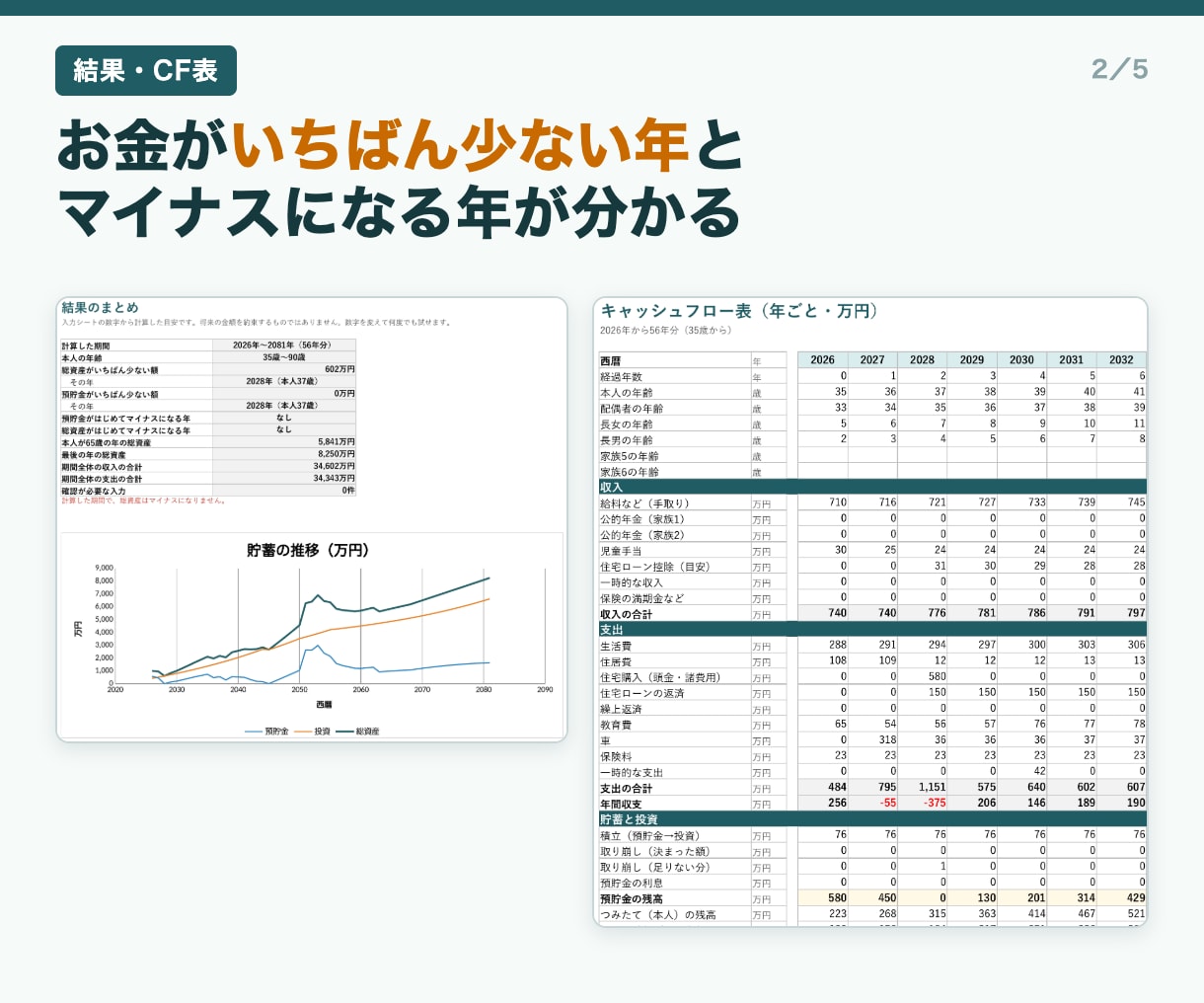This screenshot has height=1003, width=1204.
Task: Select the 2026年〜2081年（56年分） value
Action: pos(283,346)
